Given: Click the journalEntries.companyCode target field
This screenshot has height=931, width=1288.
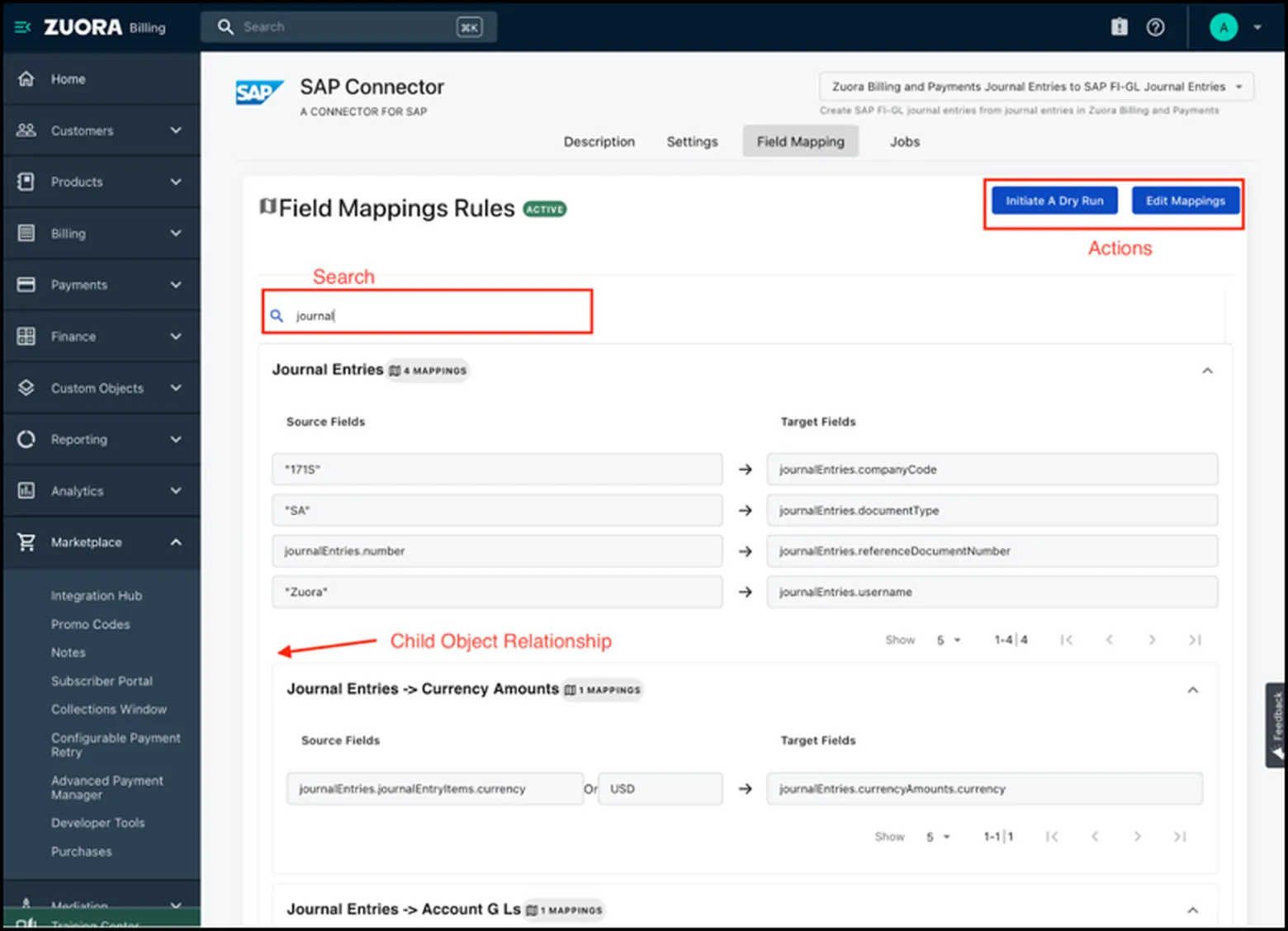Looking at the screenshot, I should [x=992, y=469].
